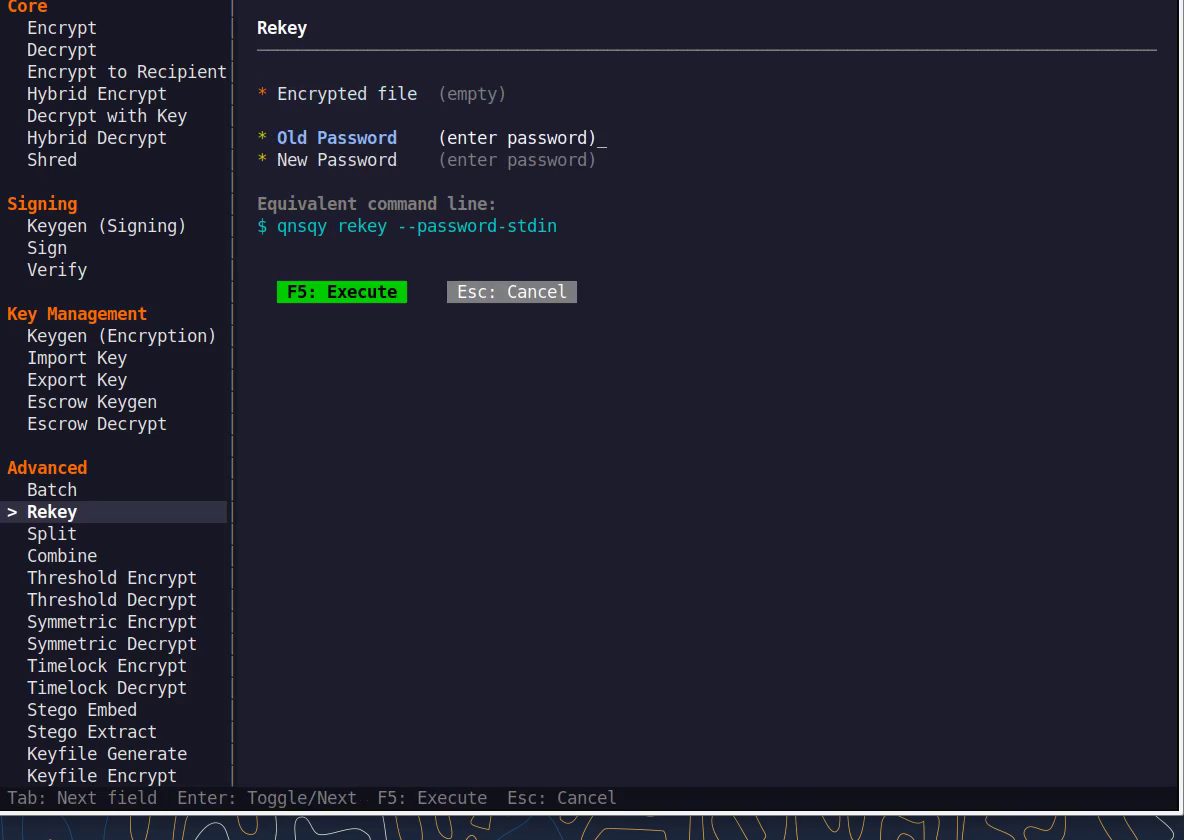Select Keyfile Generate

(x=107, y=753)
